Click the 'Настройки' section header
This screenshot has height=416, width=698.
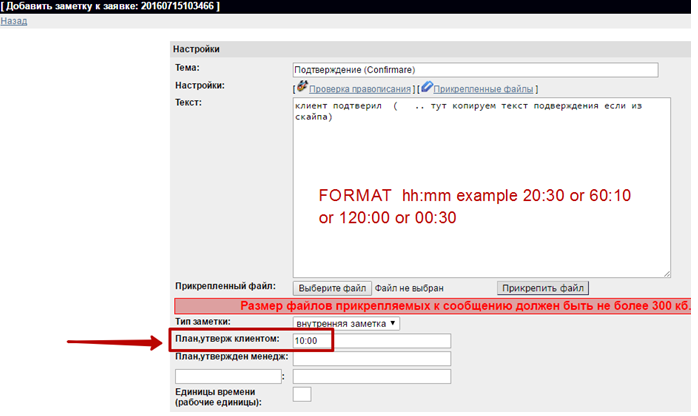click(x=430, y=49)
